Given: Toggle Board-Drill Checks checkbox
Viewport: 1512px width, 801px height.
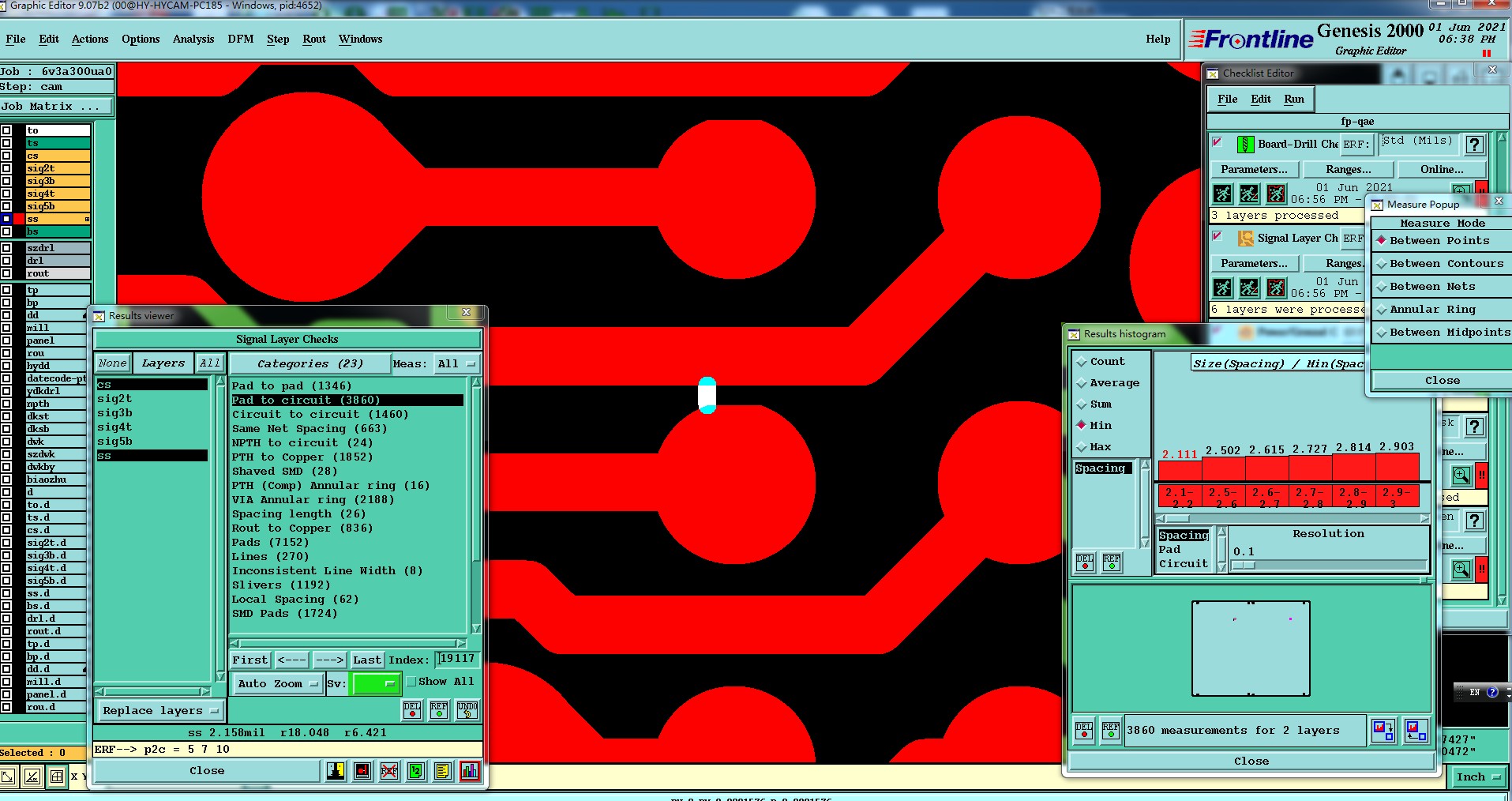Looking at the screenshot, I should (x=1217, y=143).
